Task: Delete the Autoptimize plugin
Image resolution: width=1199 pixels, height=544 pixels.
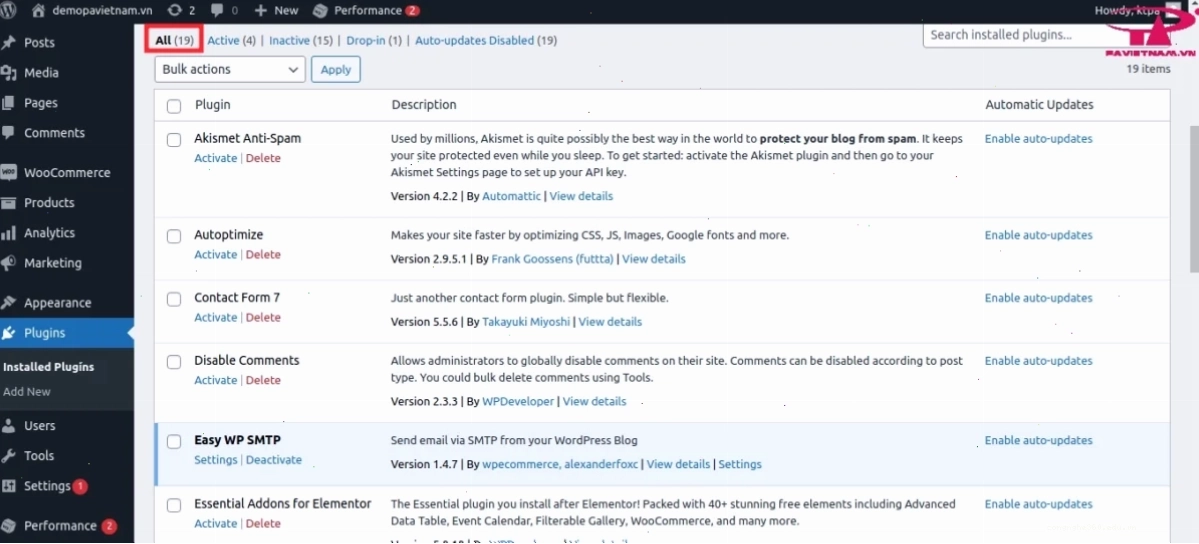Action: click(263, 255)
